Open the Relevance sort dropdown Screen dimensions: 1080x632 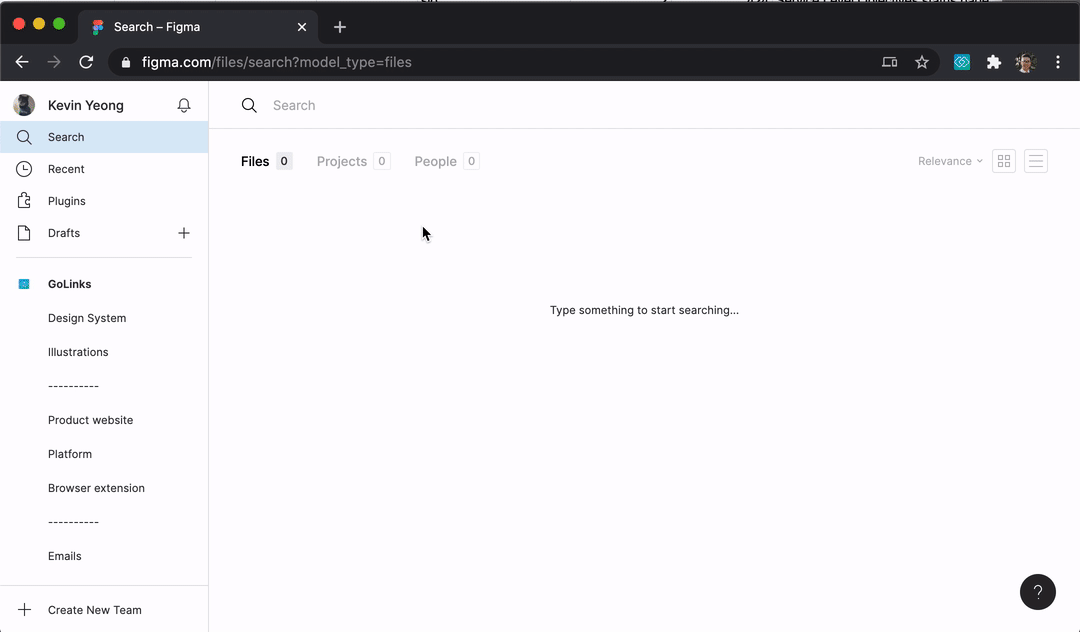(x=950, y=161)
